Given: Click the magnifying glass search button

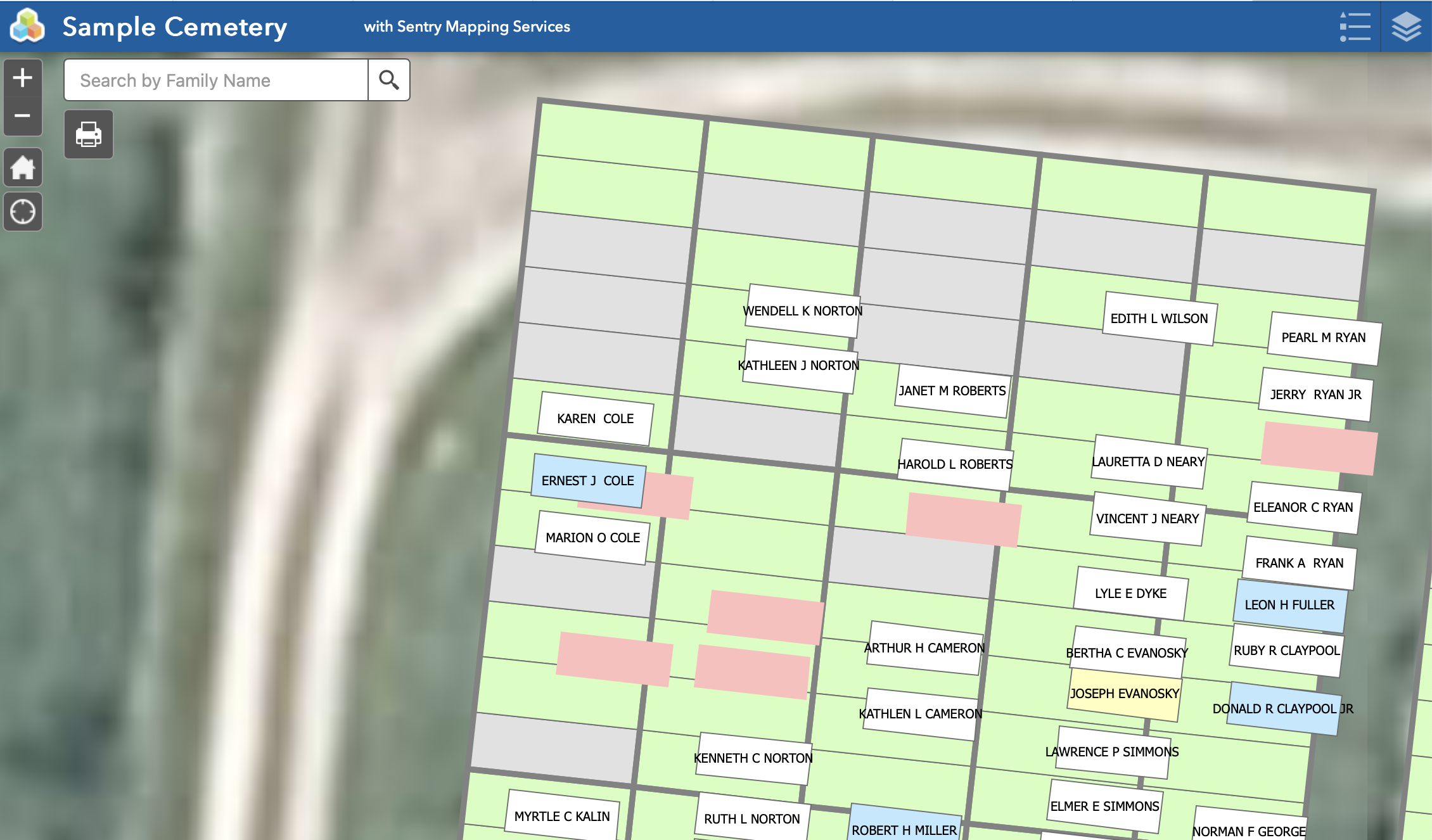Looking at the screenshot, I should 389,80.
